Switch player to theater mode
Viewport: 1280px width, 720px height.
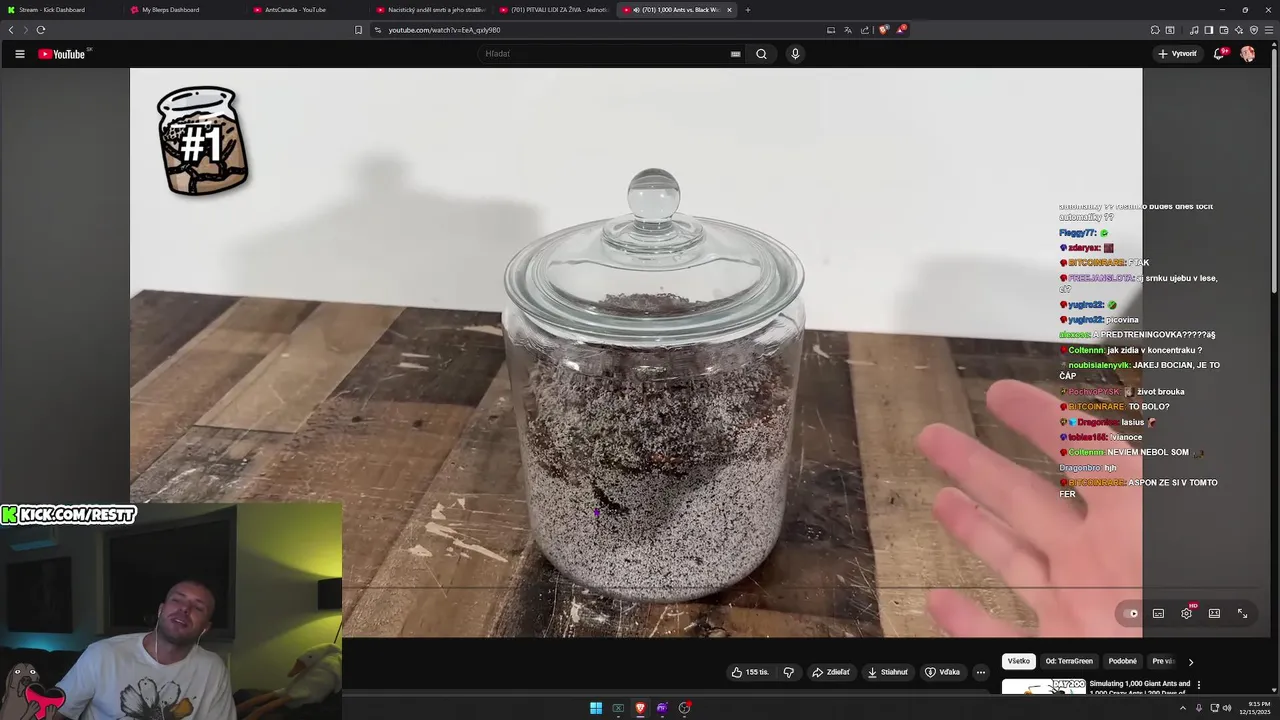1214,614
